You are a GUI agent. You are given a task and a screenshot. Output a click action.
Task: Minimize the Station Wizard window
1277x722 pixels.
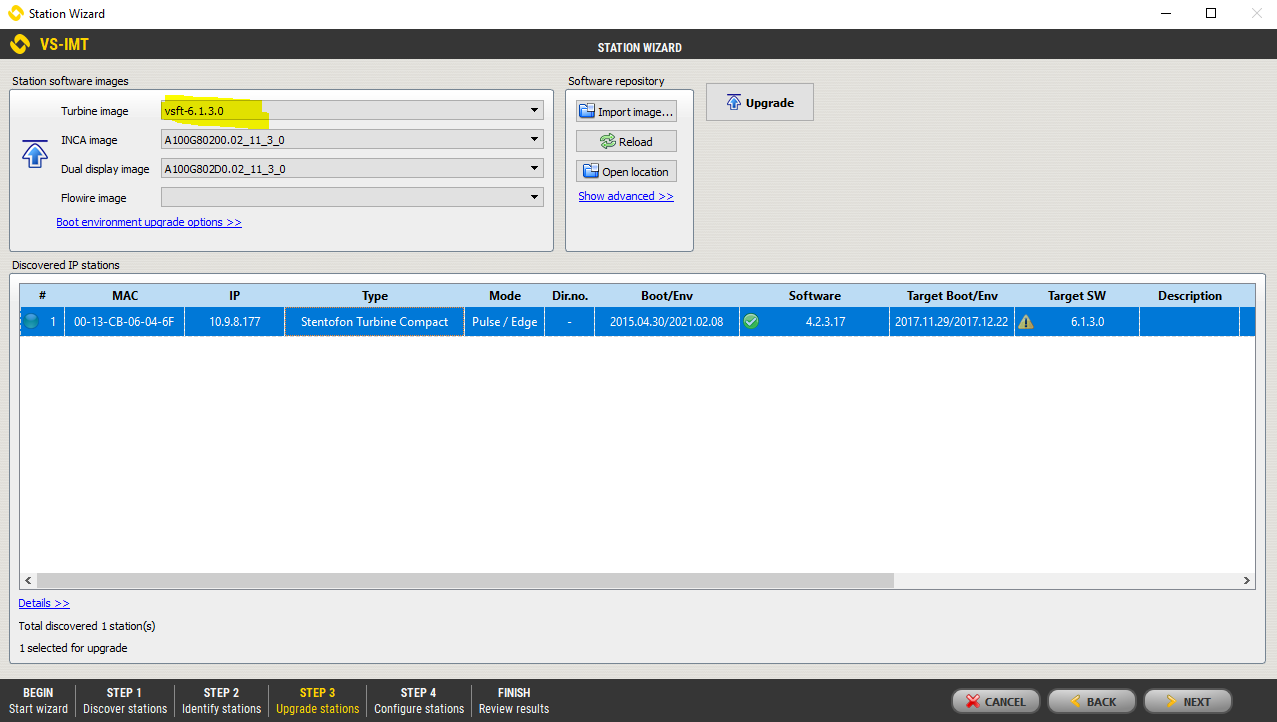click(x=1165, y=13)
